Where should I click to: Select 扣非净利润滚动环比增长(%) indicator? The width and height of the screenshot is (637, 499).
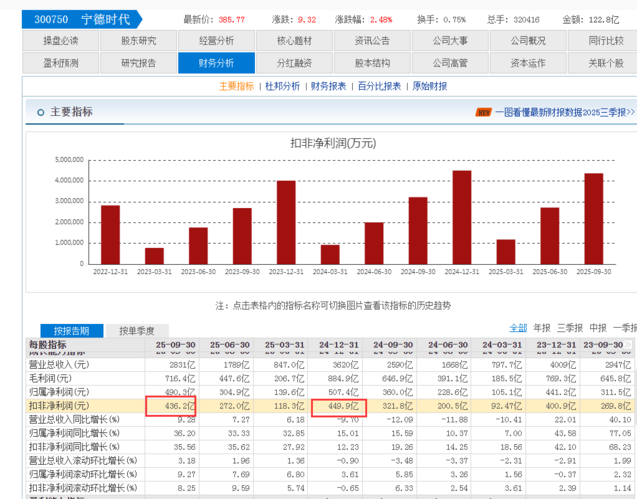pos(83,488)
